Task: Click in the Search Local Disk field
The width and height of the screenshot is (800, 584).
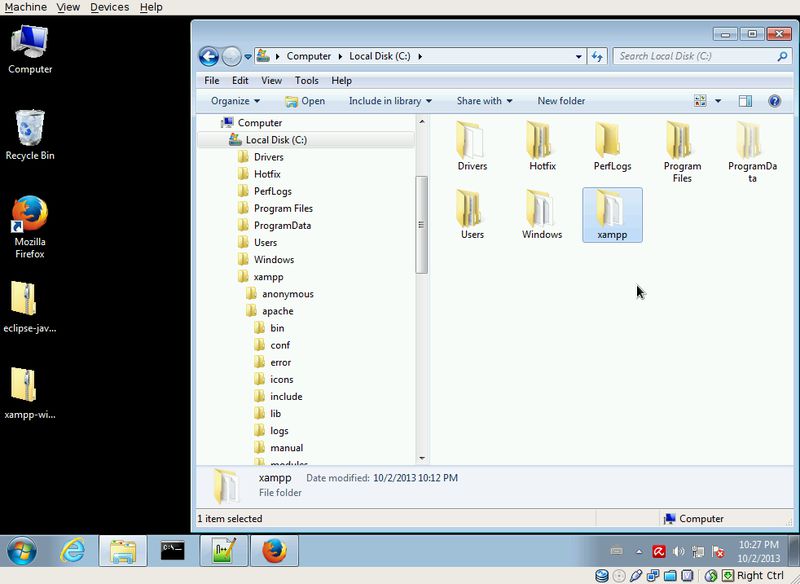Action: tap(690, 56)
